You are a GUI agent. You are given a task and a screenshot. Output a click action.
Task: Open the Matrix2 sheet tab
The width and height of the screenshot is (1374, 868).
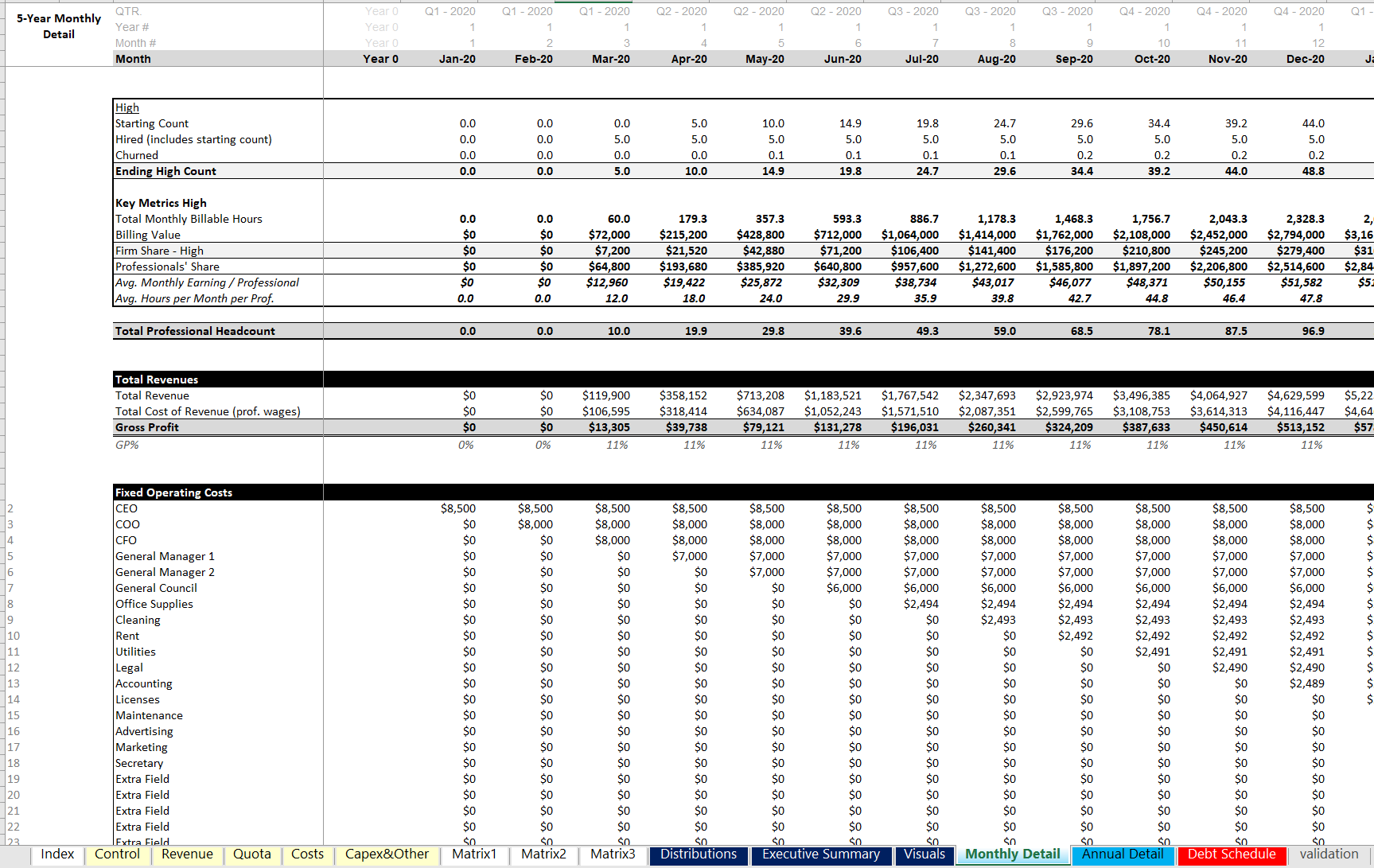pyautogui.click(x=543, y=854)
